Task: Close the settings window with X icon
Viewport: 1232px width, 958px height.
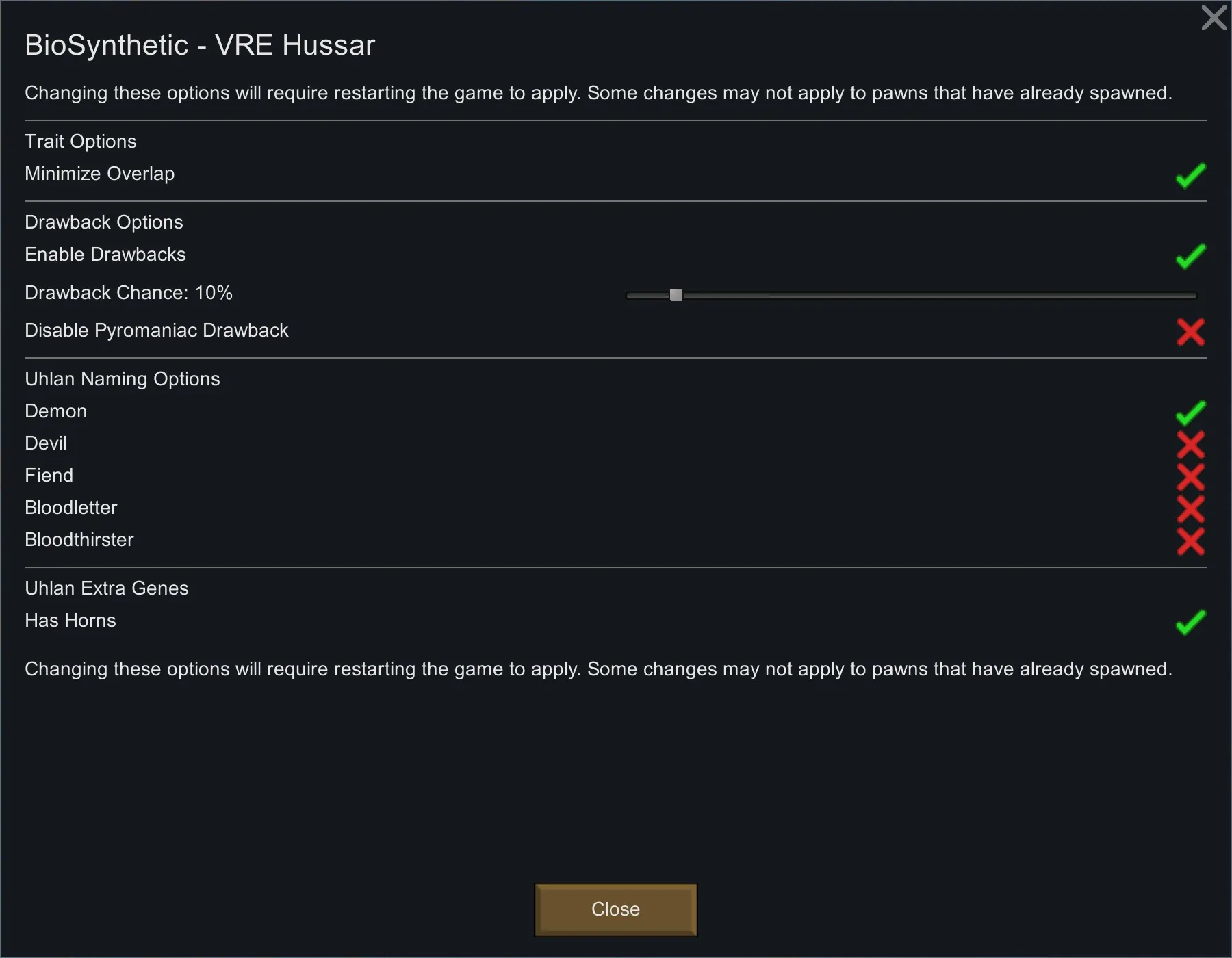Action: (x=1214, y=18)
